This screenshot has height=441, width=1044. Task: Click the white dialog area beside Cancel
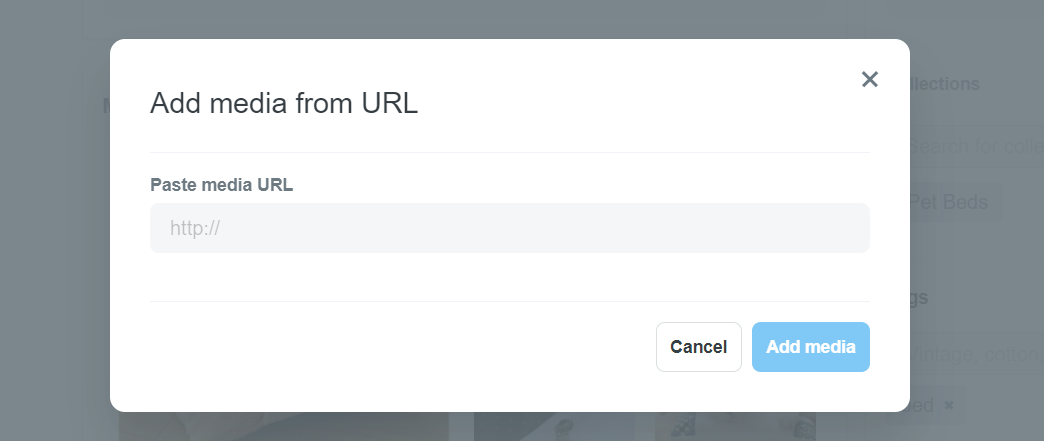399,347
